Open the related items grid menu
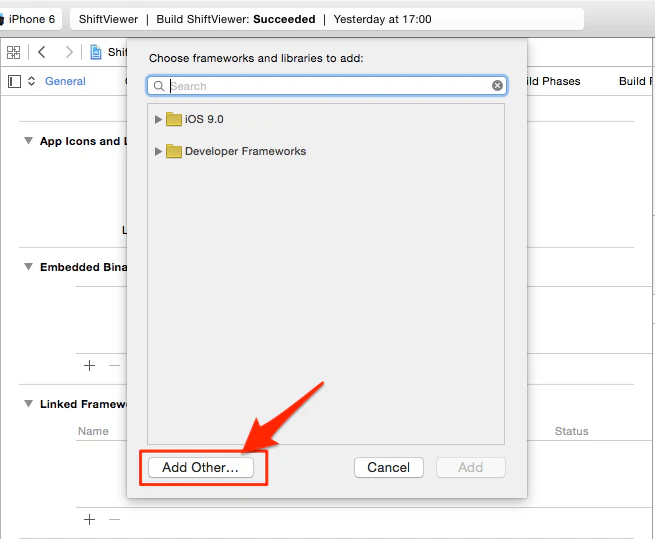The width and height of the screenshot is (655, 539). (x=13, y=52)
